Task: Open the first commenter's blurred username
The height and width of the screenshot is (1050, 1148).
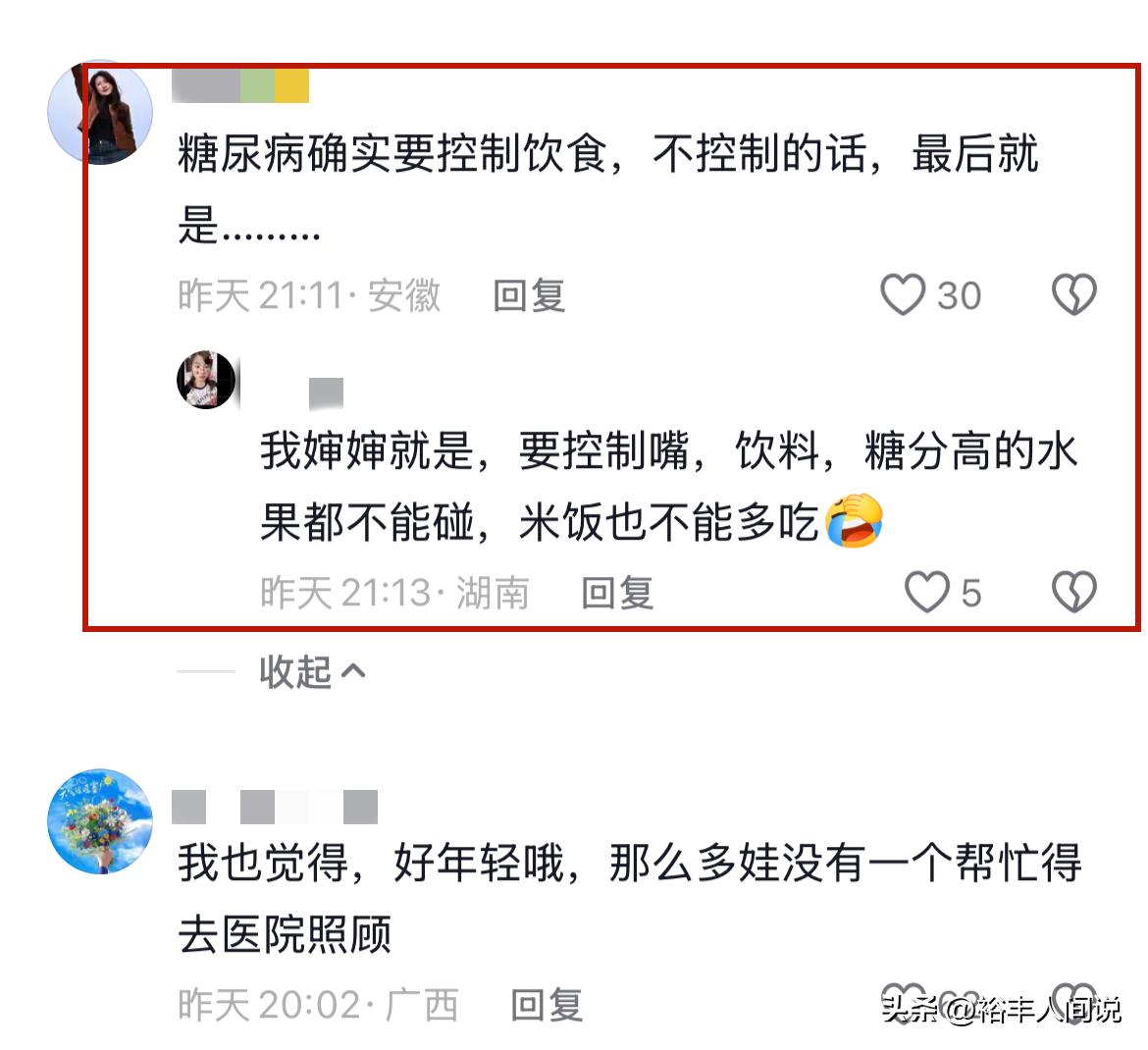Action: click(x=240, y=85)
